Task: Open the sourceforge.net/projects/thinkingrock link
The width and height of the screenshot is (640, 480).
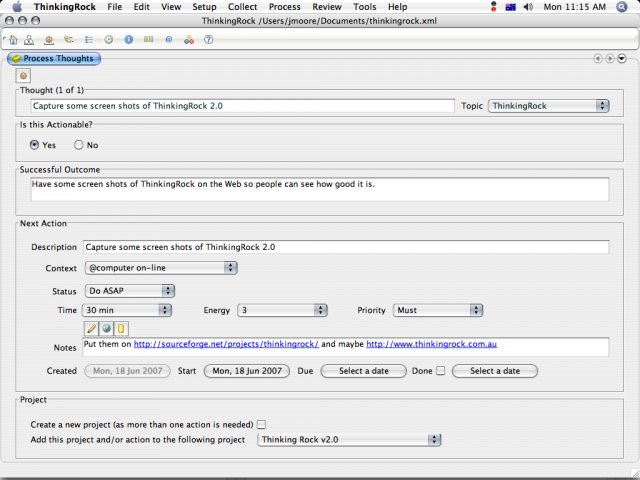Action: (x=226, y=344)
